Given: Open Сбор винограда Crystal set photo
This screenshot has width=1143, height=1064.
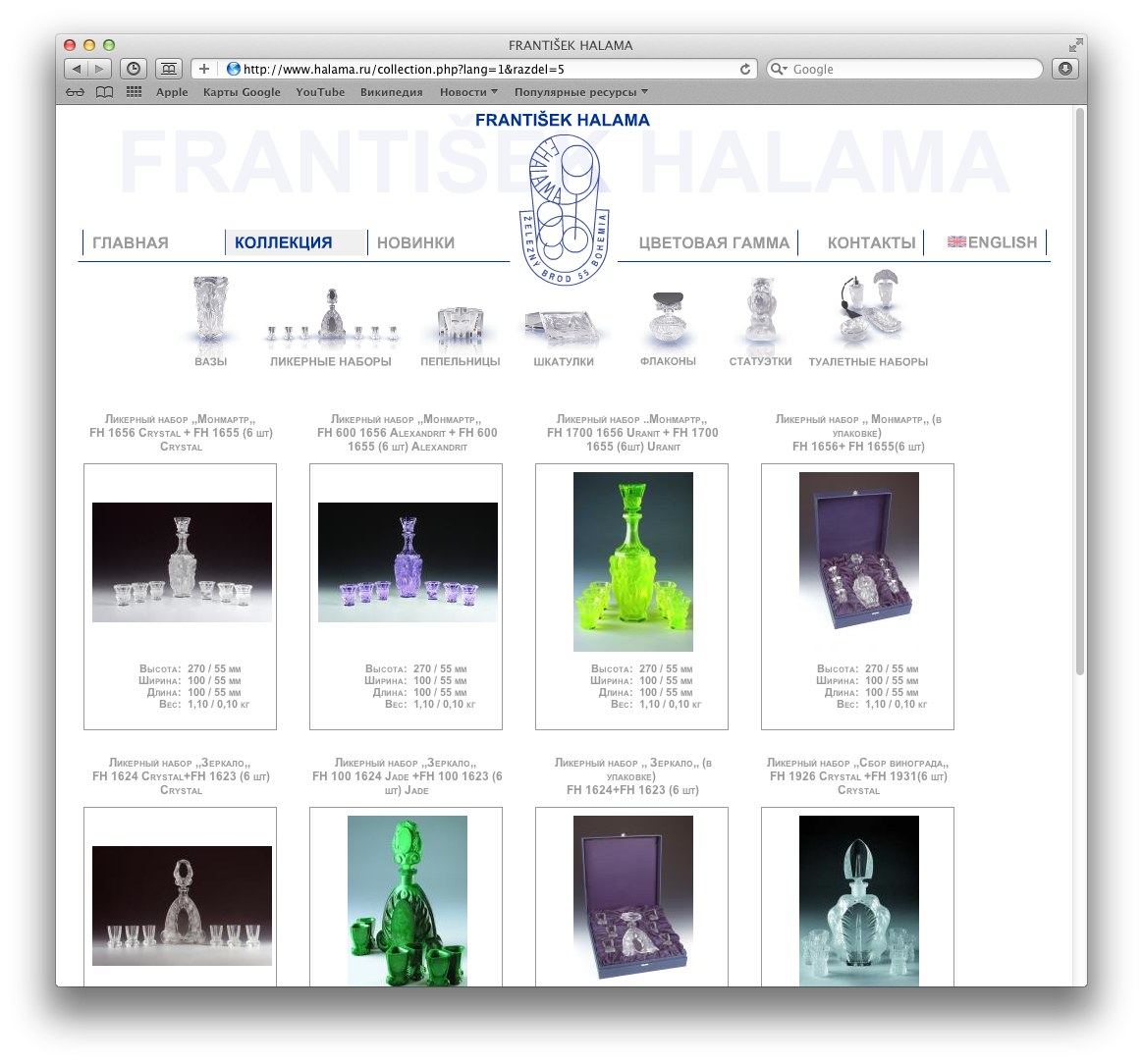Looking at the screenshot, I should [859, 901].
